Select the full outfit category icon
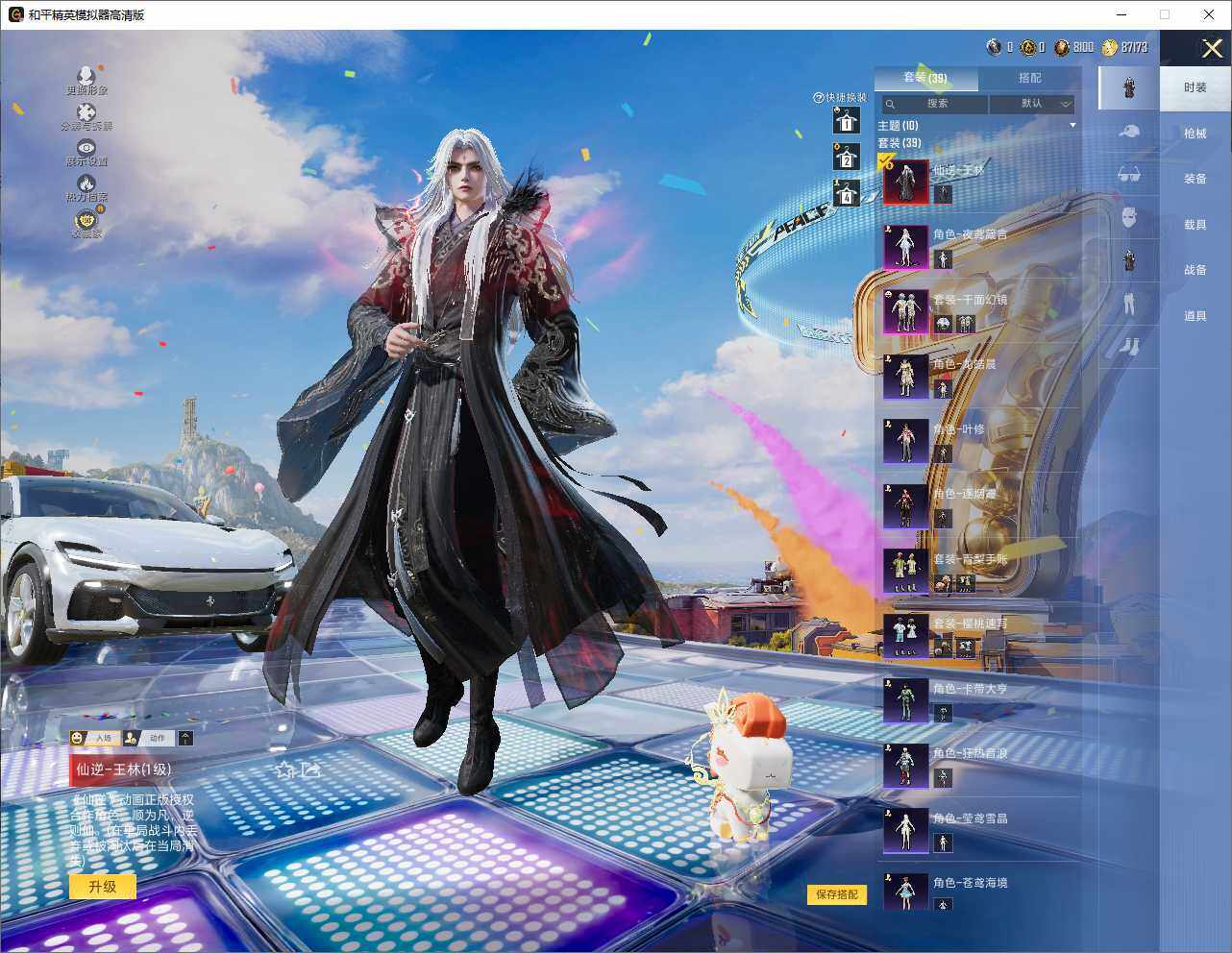The height and width of the screenshot is (953, 1232). (1129, 88)
